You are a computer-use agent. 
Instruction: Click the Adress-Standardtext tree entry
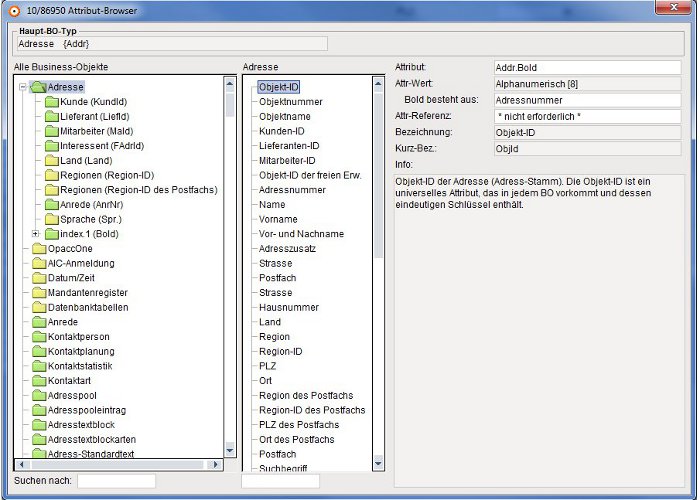coord(91,454)
